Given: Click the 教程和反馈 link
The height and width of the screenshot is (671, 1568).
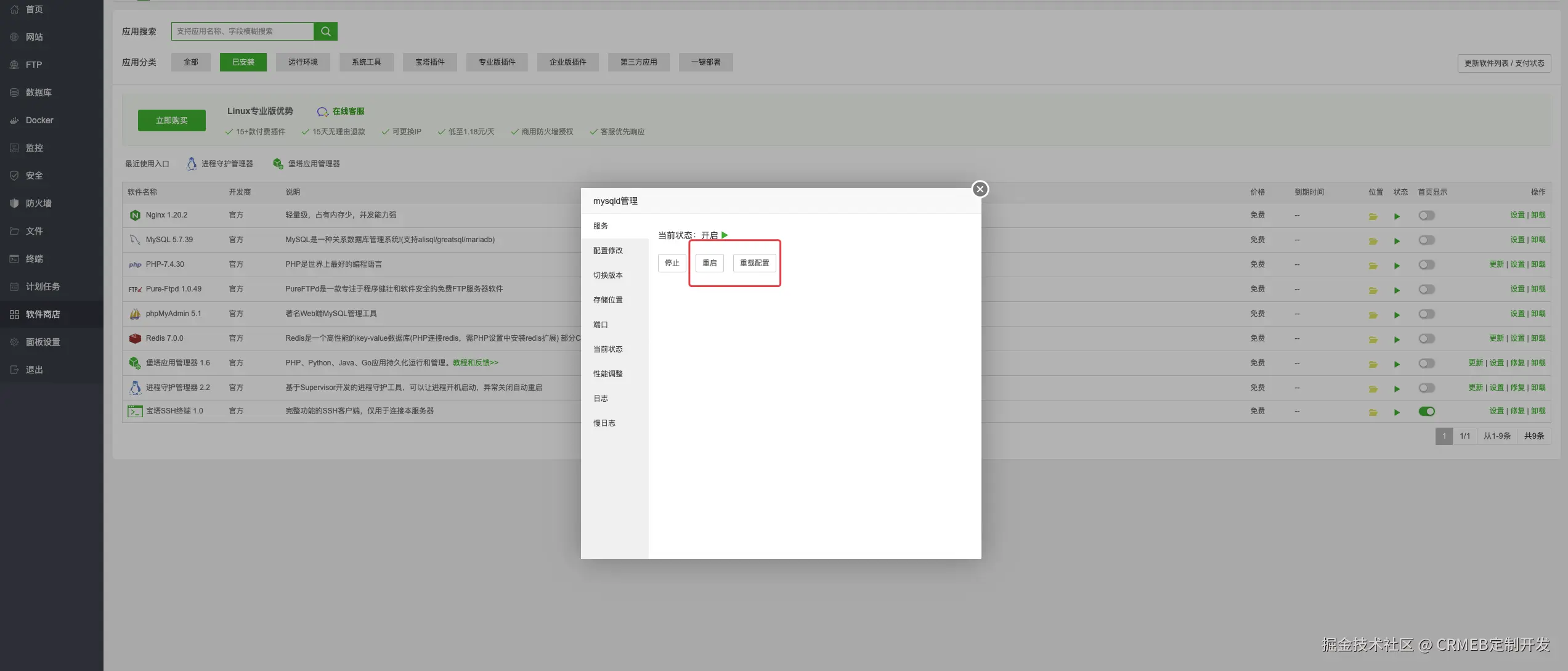Looking at the screenshot, I should tap(475, 363).
